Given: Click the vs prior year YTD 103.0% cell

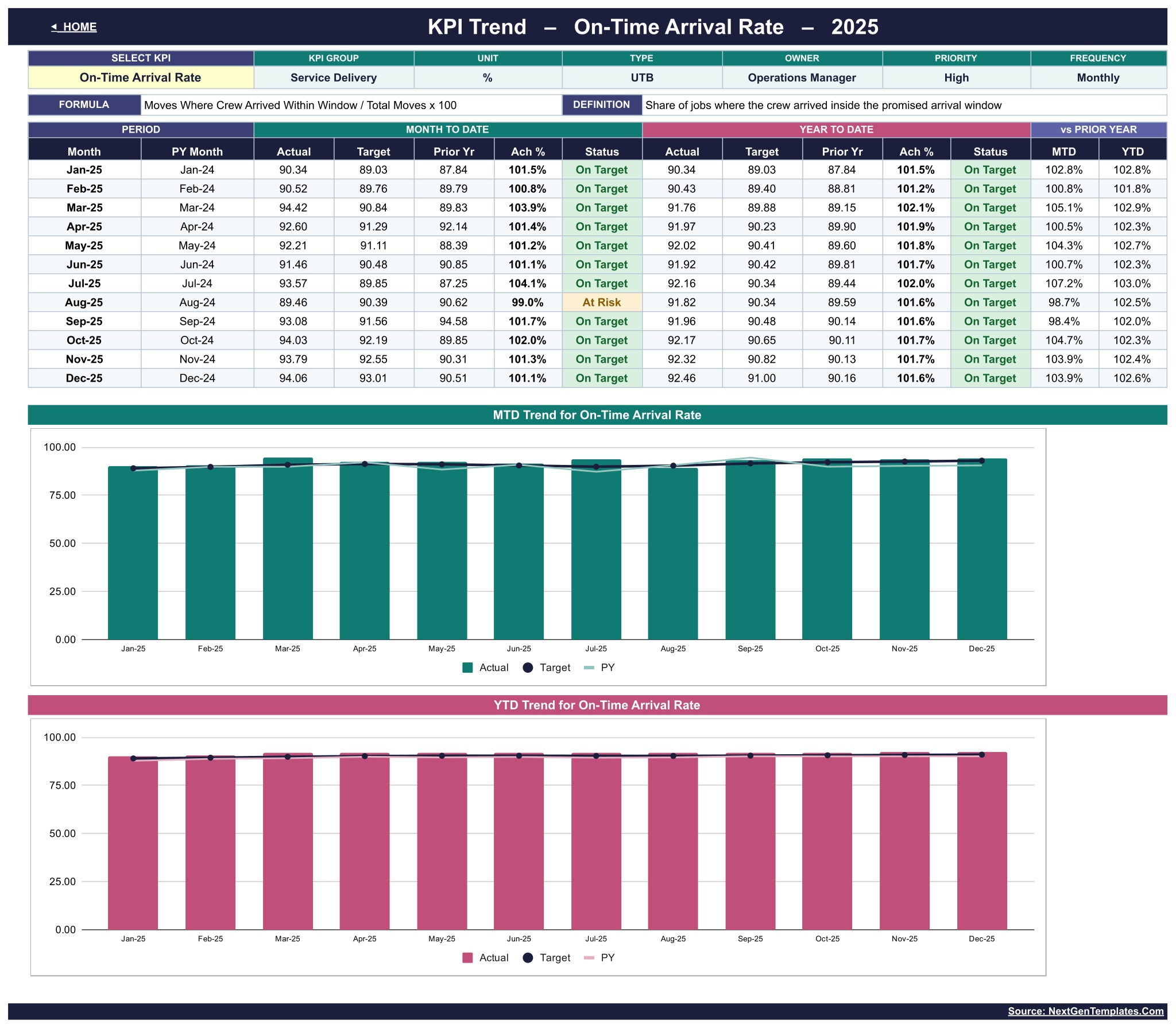Looking at the screenshot, I should click(x=1132, y=284).
